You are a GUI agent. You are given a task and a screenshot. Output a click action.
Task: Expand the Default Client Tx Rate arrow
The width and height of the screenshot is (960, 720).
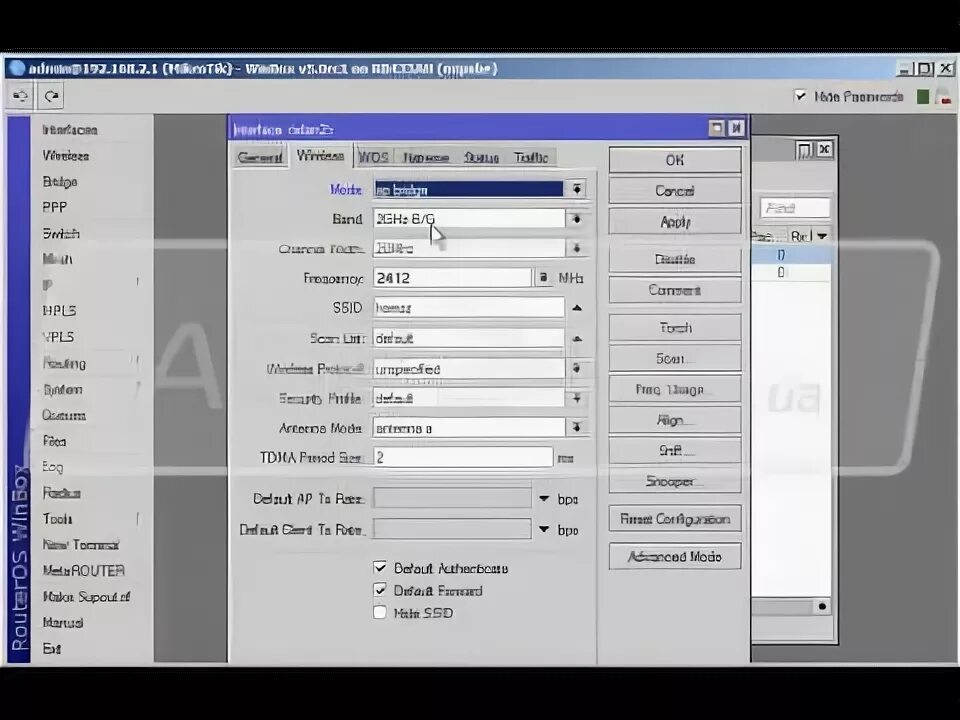[x=544, y=529]
